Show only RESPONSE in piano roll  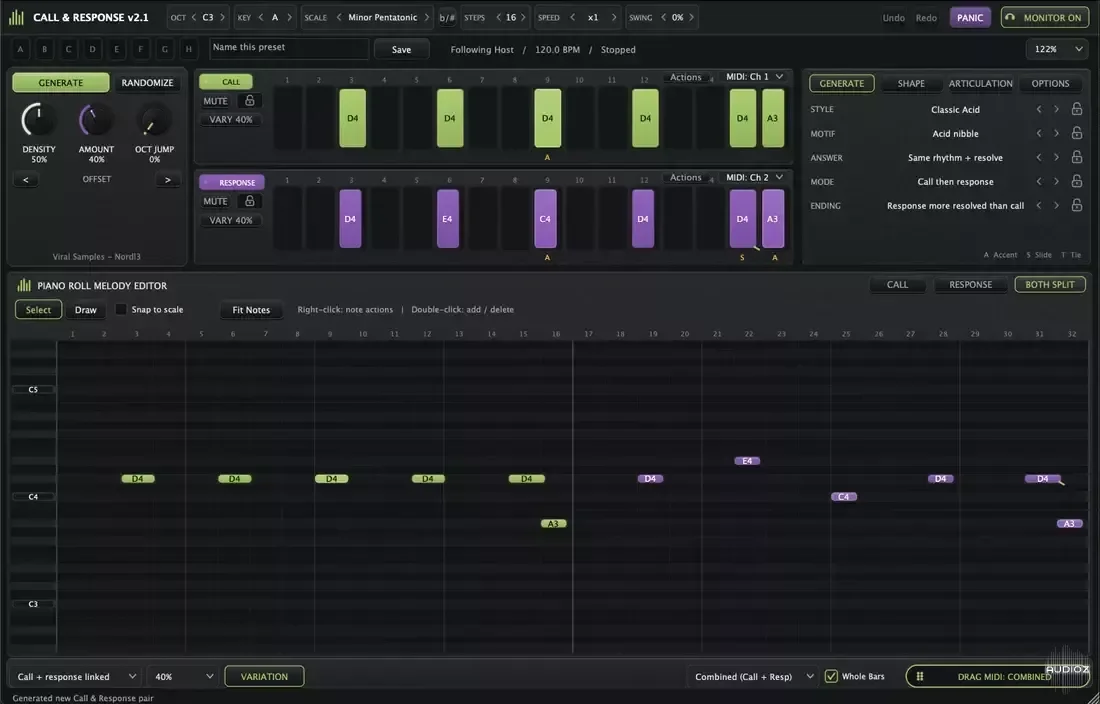tap(970, 285)
